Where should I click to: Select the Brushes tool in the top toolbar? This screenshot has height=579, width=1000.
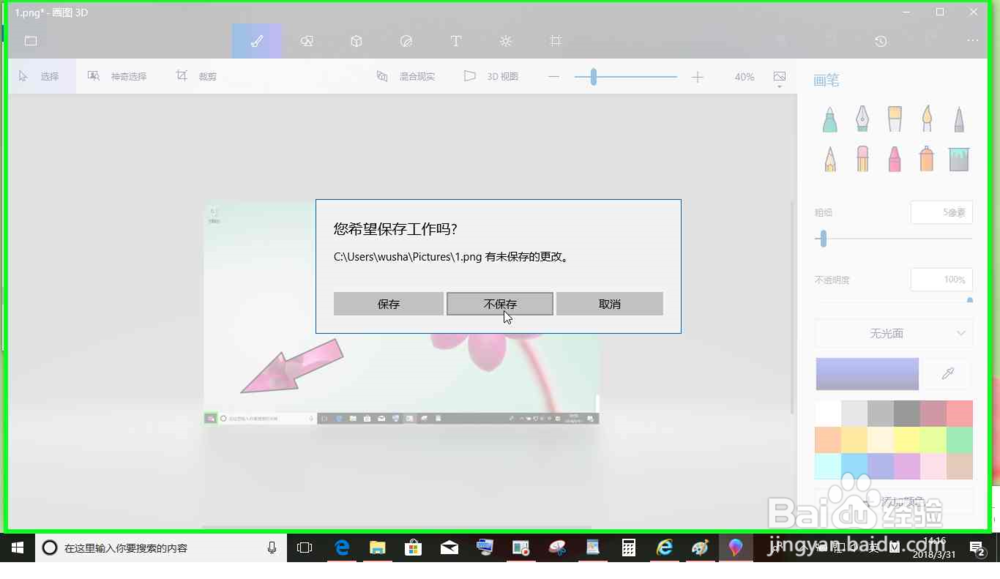(256, 41)
